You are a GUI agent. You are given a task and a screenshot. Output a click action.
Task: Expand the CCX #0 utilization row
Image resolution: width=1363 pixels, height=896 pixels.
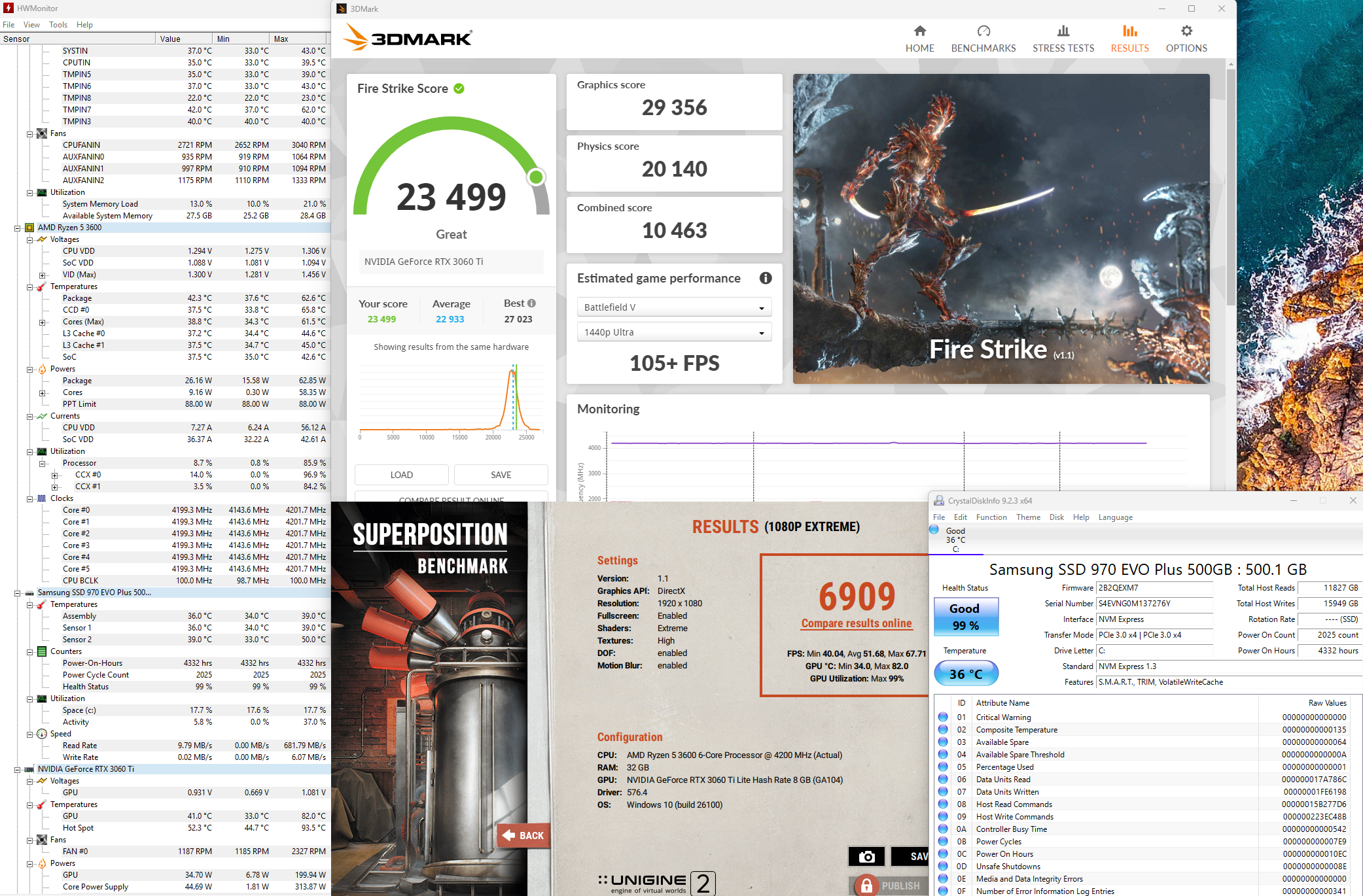tap(55, 475)
